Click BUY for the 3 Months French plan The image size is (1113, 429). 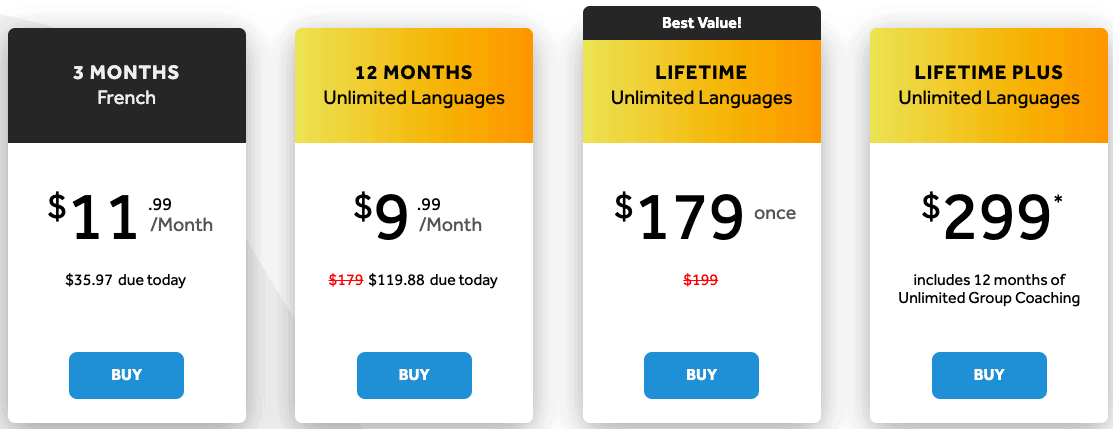[126, 375]
